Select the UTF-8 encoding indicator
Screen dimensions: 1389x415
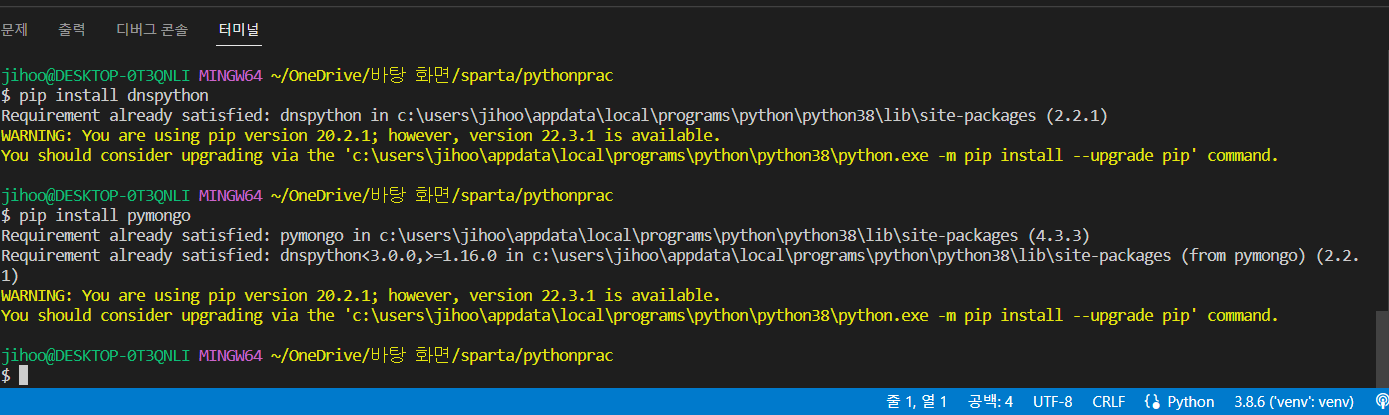[x=1052, y=402]
